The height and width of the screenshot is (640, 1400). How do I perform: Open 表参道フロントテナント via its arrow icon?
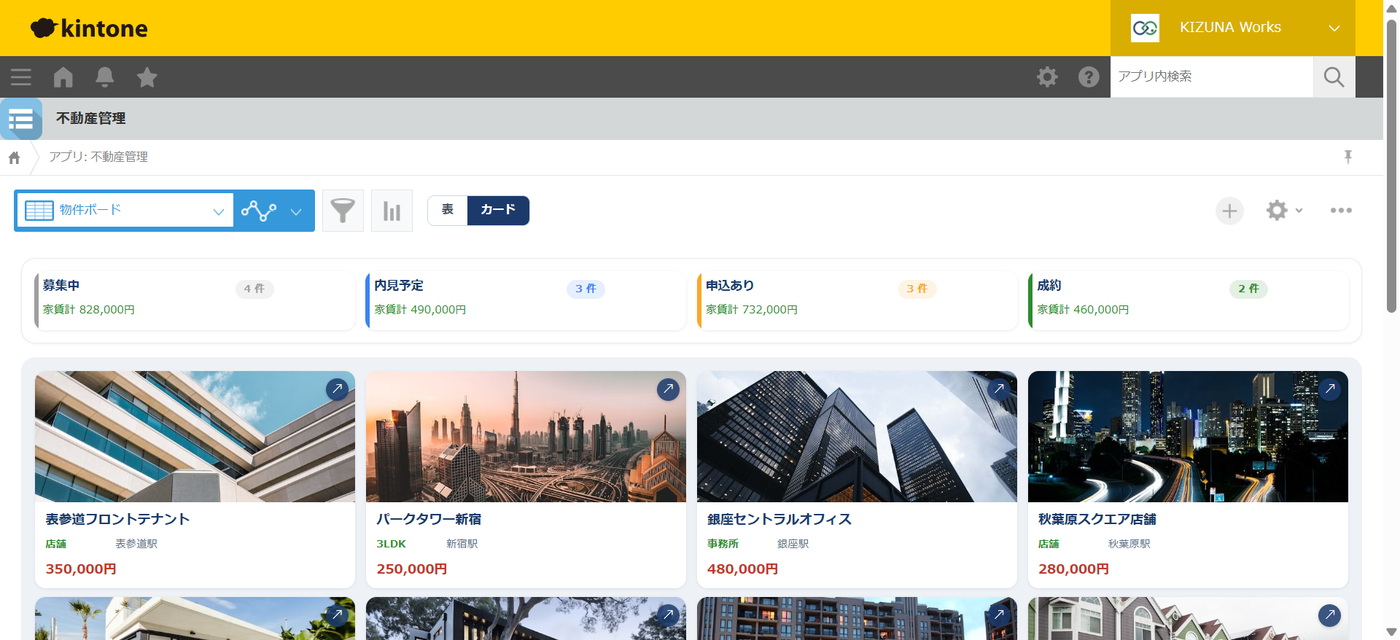click(x=337, y=389)
